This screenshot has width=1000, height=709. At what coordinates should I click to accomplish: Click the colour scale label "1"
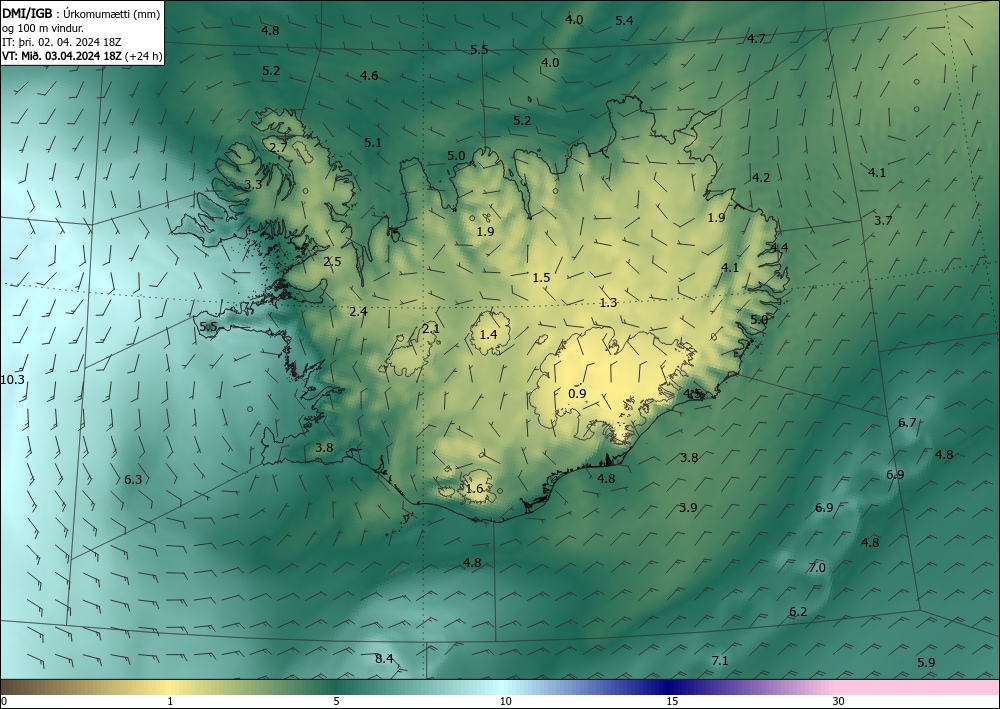[x=170, y=702]
